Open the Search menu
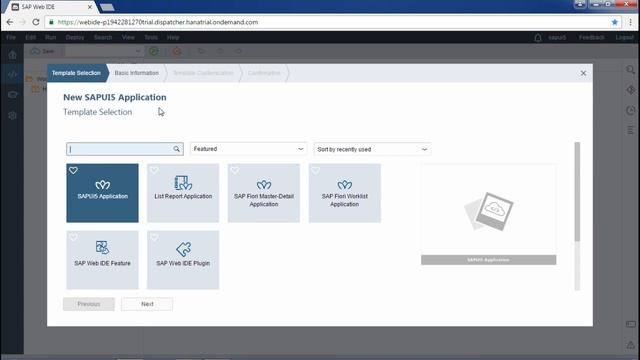This screenshot has height=360, width=640. (103, 37)
